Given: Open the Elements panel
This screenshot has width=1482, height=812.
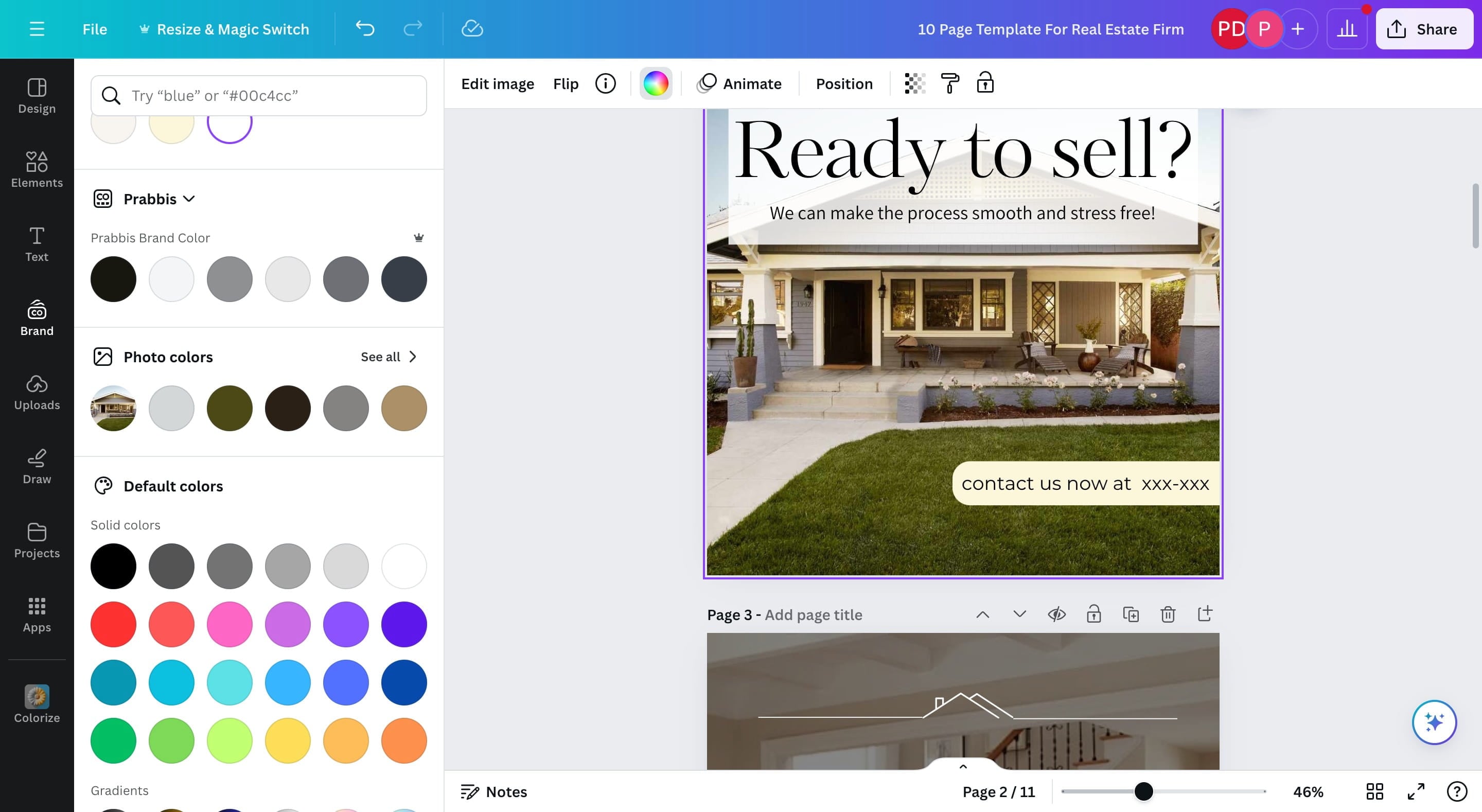Looking at the screenshot, I should pyautogui.click(x=37, y=170).
